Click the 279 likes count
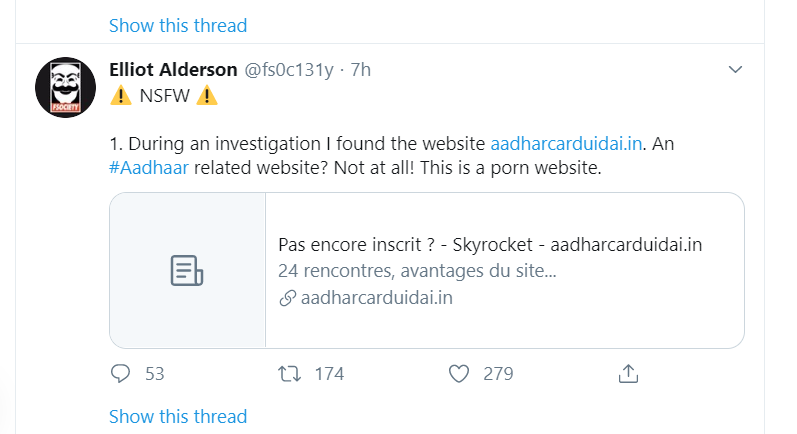Screen dimensions: 797x434 tap(498, 374)
